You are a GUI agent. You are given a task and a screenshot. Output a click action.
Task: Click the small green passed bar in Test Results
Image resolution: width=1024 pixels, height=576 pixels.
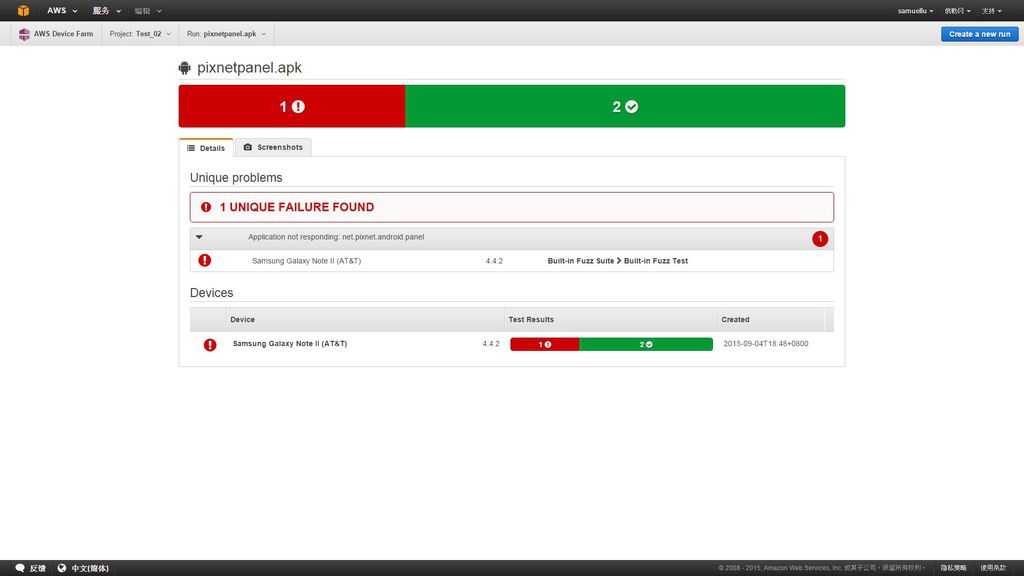click(x=646, y=344)
